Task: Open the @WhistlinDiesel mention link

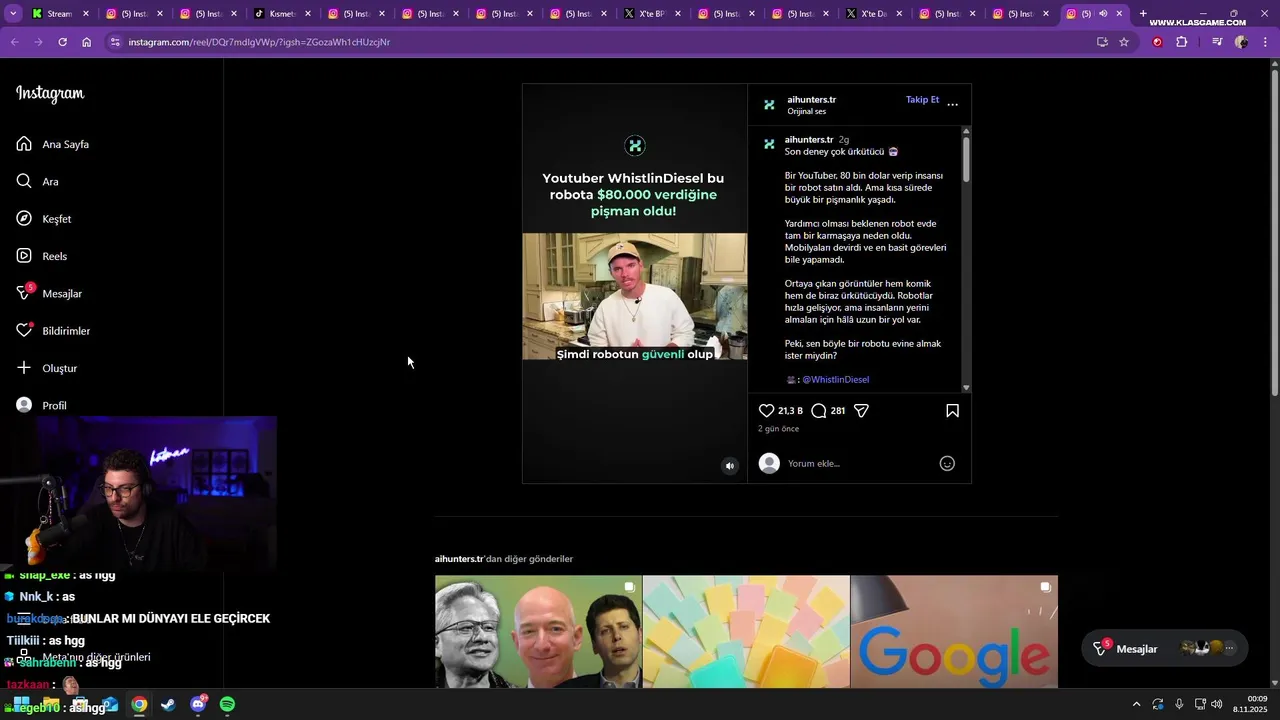Action: (835, 380)
